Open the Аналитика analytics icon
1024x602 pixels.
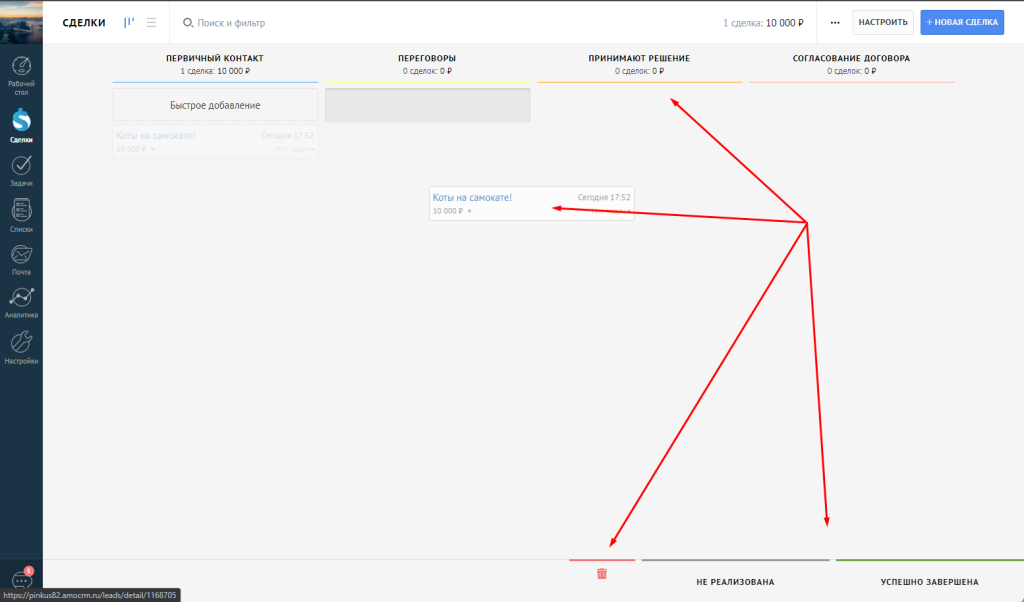(21, 298)
